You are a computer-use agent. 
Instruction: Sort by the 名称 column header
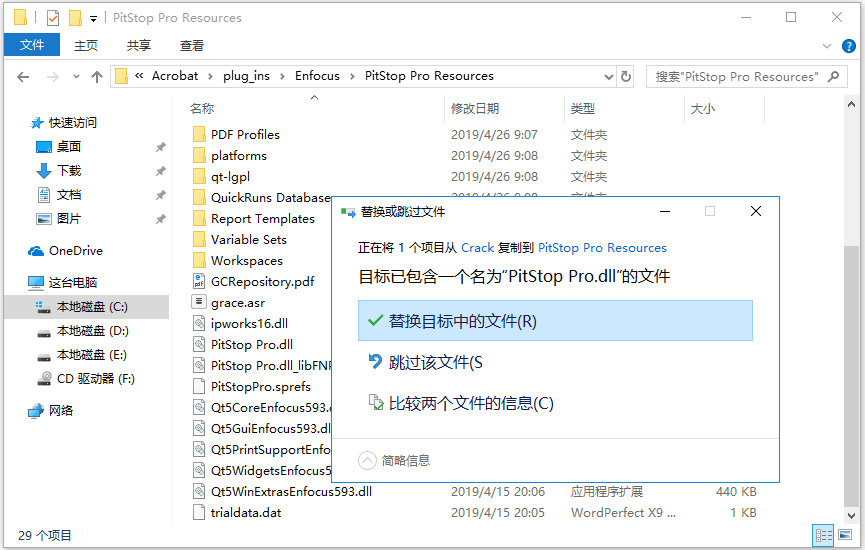pos(202,109)
